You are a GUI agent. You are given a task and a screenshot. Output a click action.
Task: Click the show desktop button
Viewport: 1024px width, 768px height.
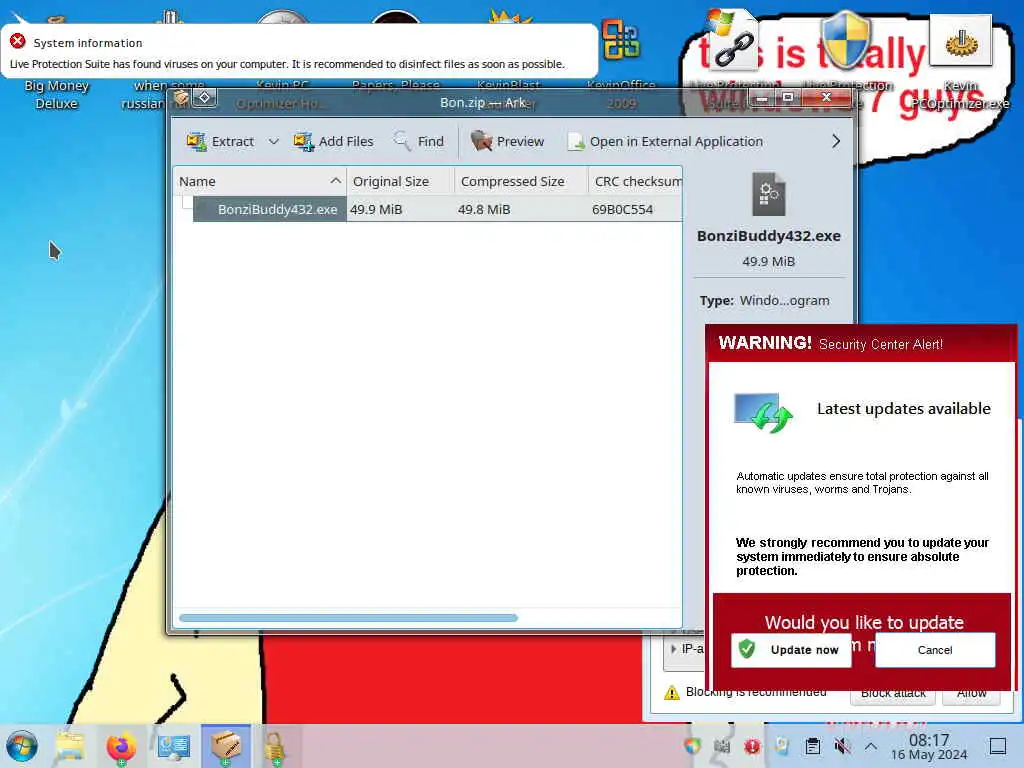tap(997, 746)
